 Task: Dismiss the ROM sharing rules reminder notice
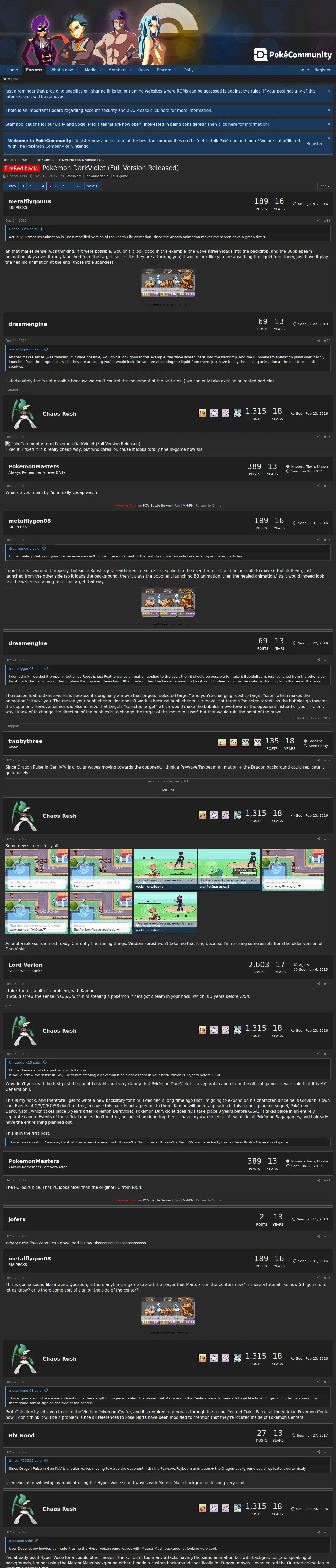tap(329, 91)
